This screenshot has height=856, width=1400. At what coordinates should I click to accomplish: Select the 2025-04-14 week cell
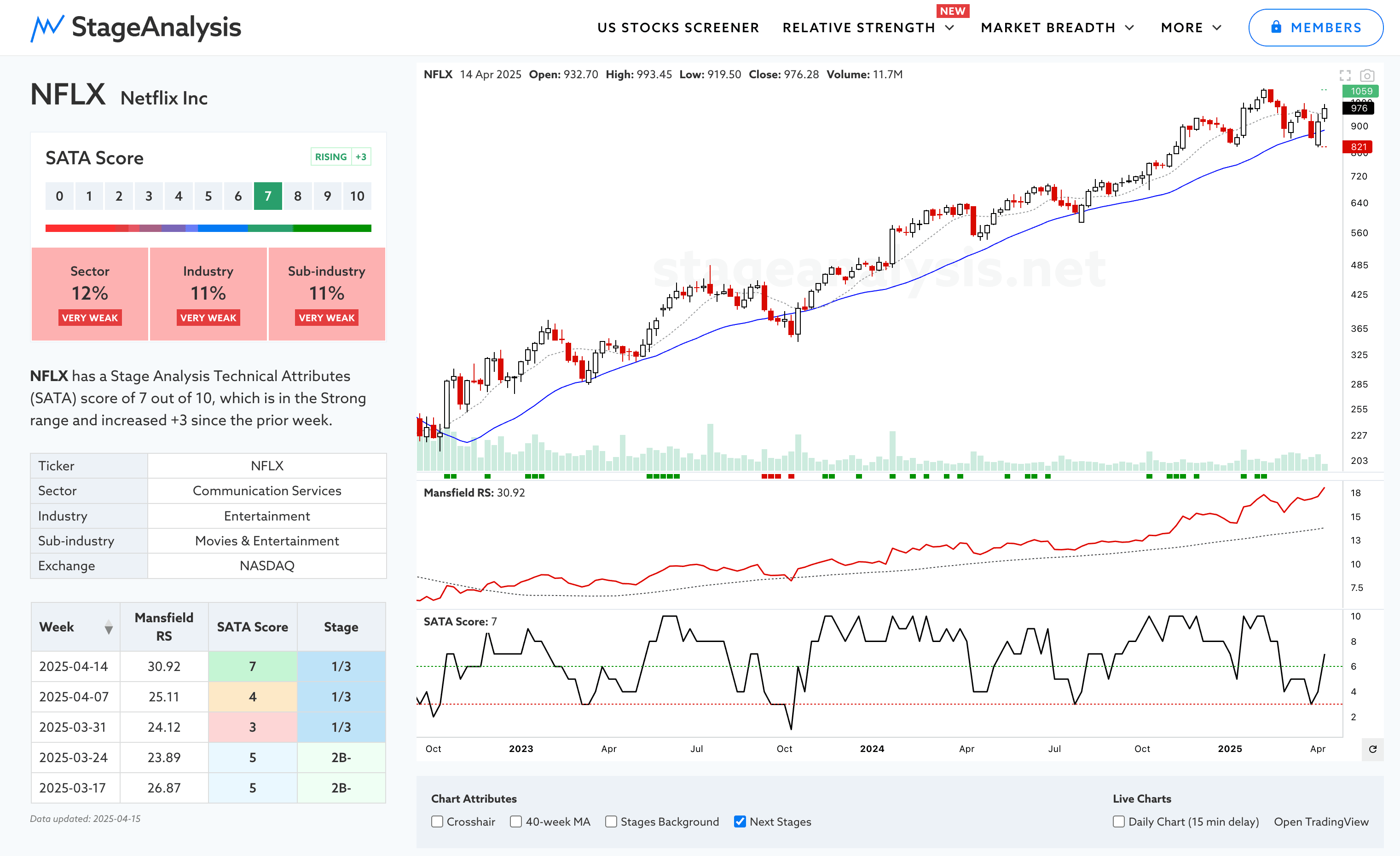coord(75,666)
